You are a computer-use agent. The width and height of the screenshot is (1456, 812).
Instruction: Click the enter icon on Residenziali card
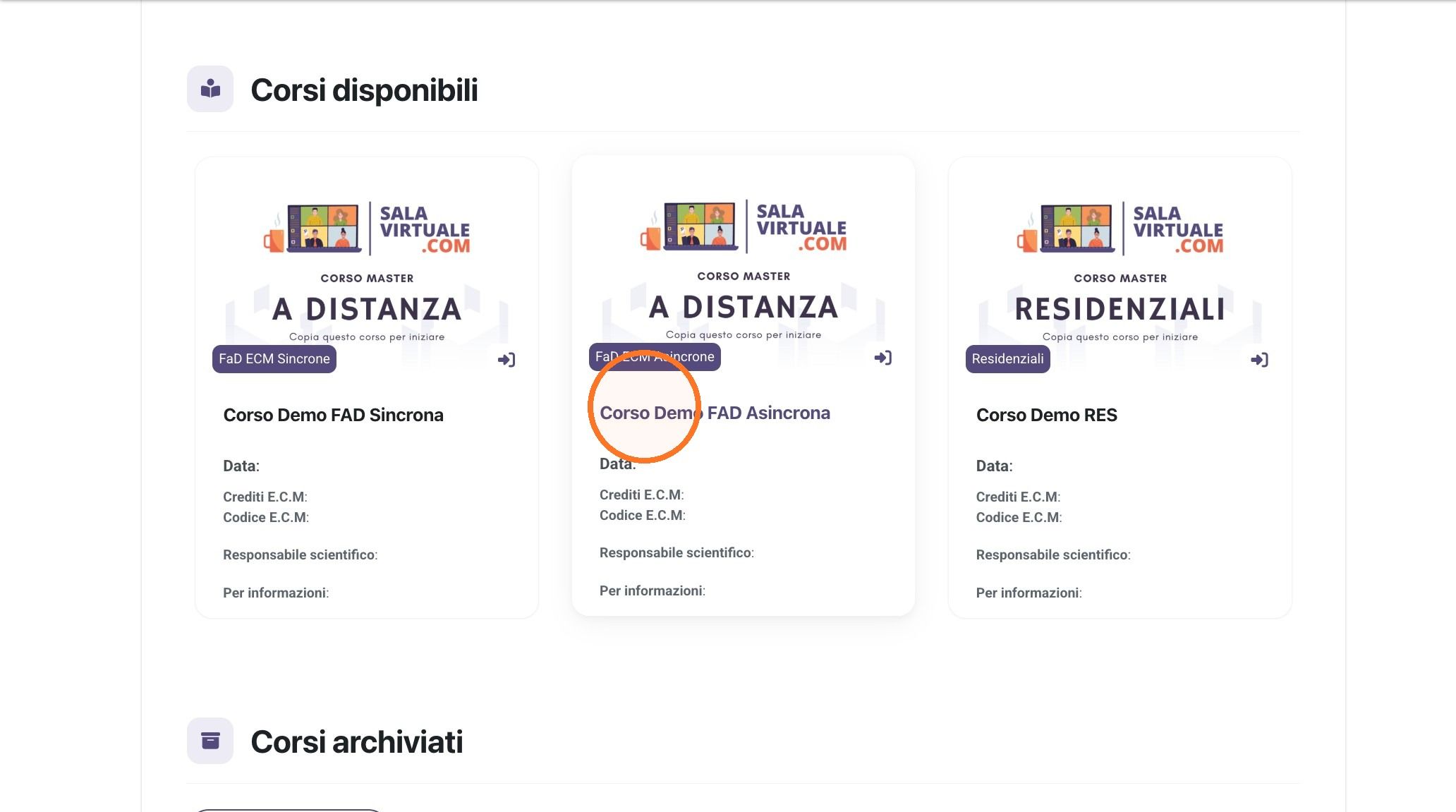point(1260,360)
